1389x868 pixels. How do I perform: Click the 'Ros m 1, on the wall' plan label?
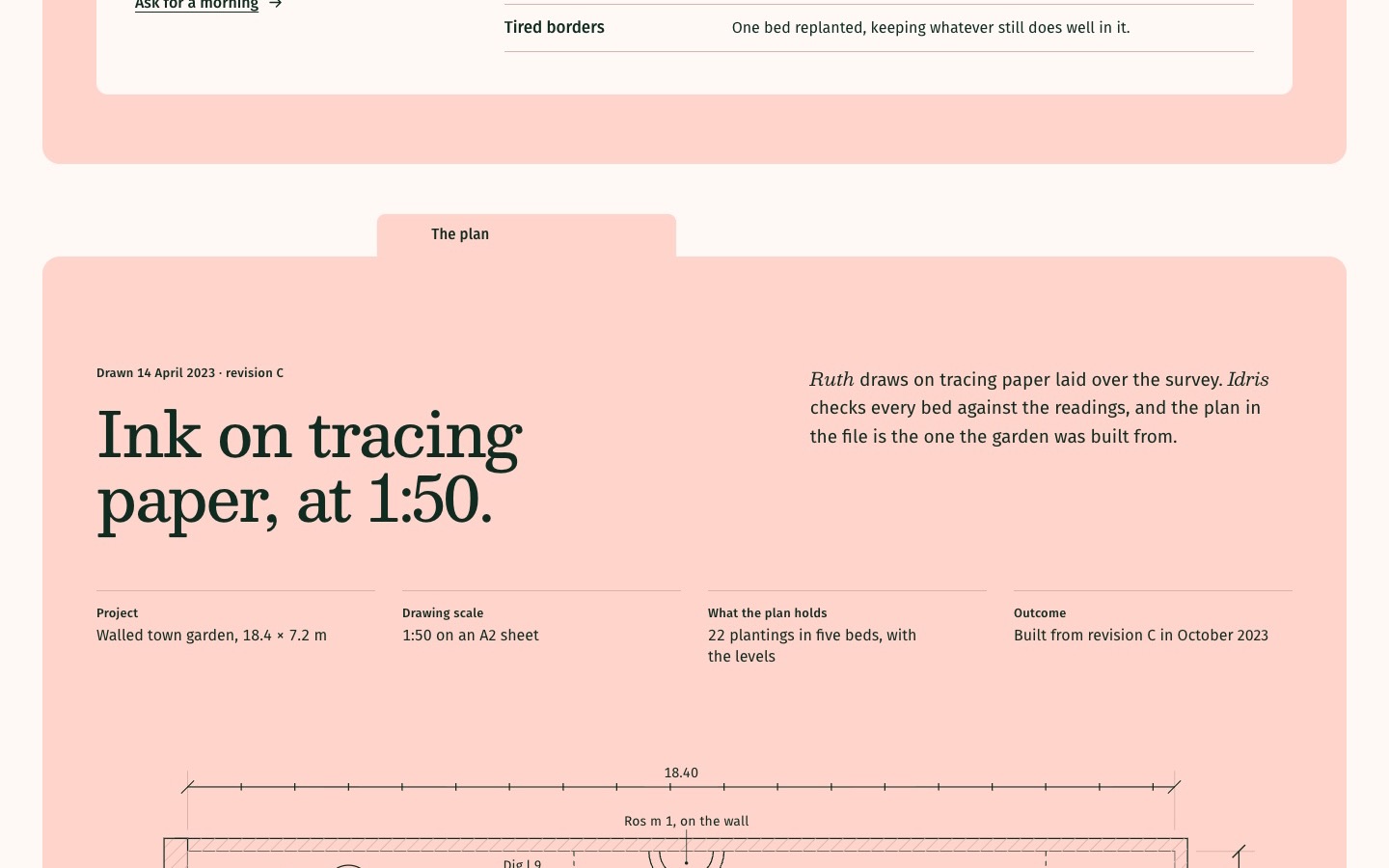[x=687, y=822]
